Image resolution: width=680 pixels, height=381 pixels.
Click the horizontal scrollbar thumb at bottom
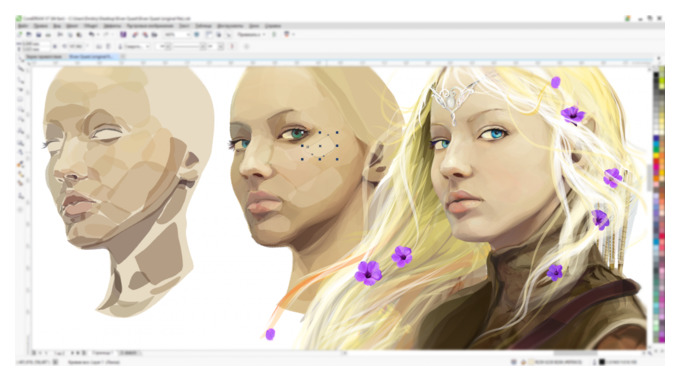click(x=575, y=353)
